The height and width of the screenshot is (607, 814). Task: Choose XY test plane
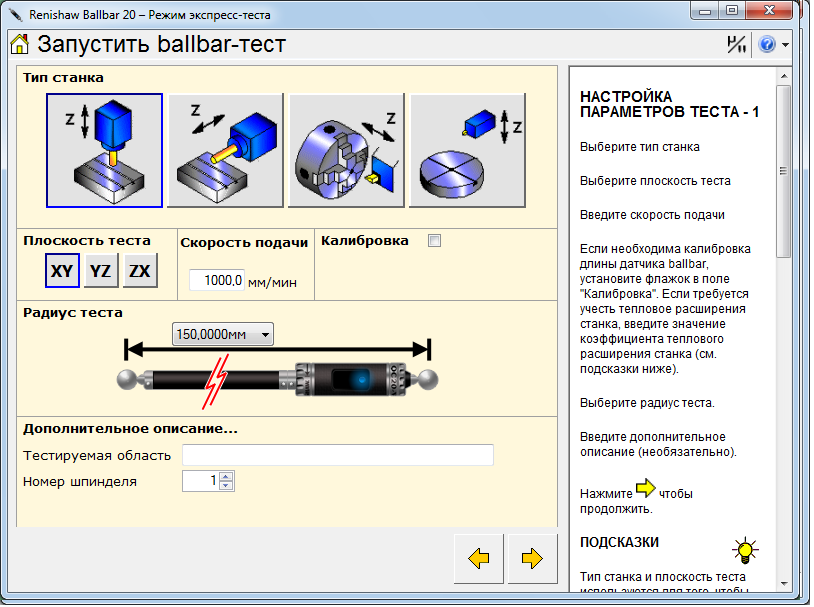point(62,271)
